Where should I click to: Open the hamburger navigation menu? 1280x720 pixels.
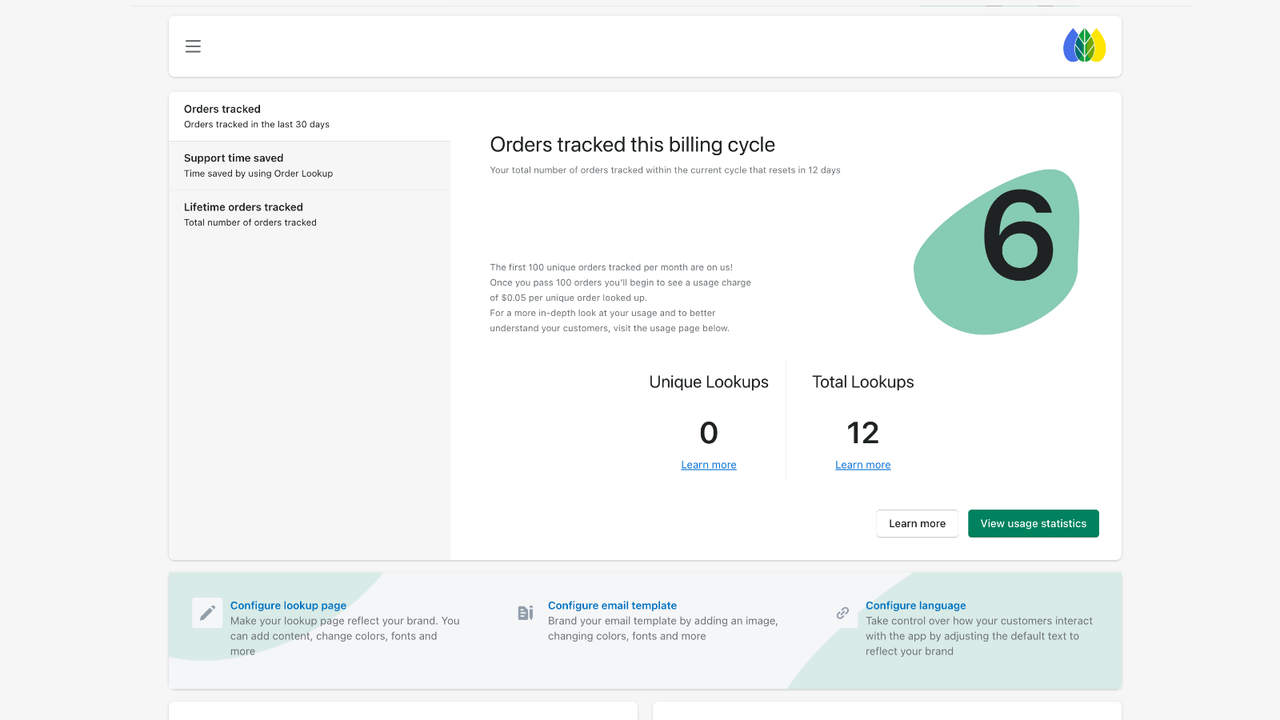coord(193,46)
